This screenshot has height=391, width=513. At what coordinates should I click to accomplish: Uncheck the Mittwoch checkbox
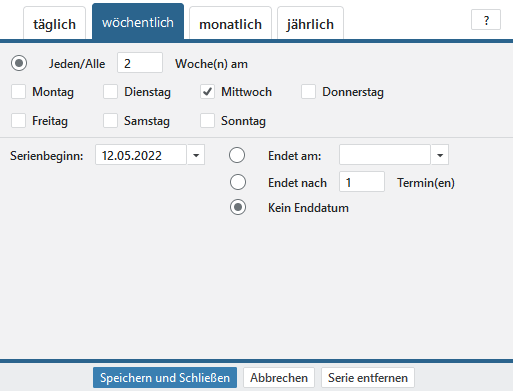click(207, 92)
